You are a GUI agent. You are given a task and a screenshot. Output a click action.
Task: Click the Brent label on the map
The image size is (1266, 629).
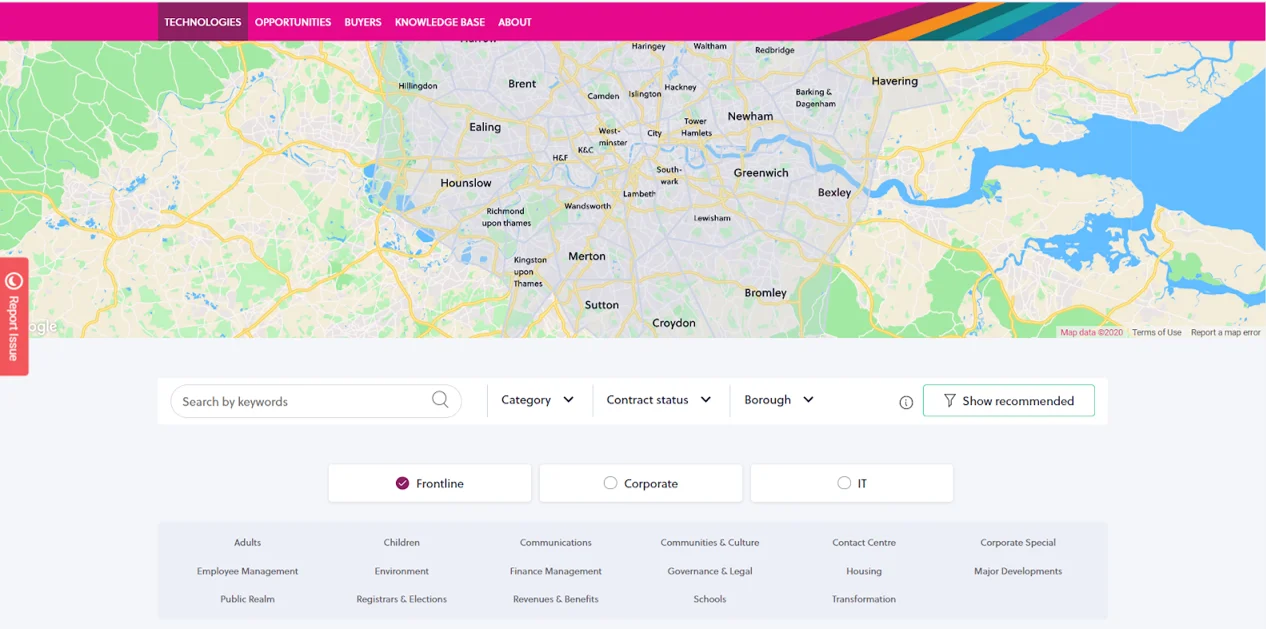[x=522, y=84]
